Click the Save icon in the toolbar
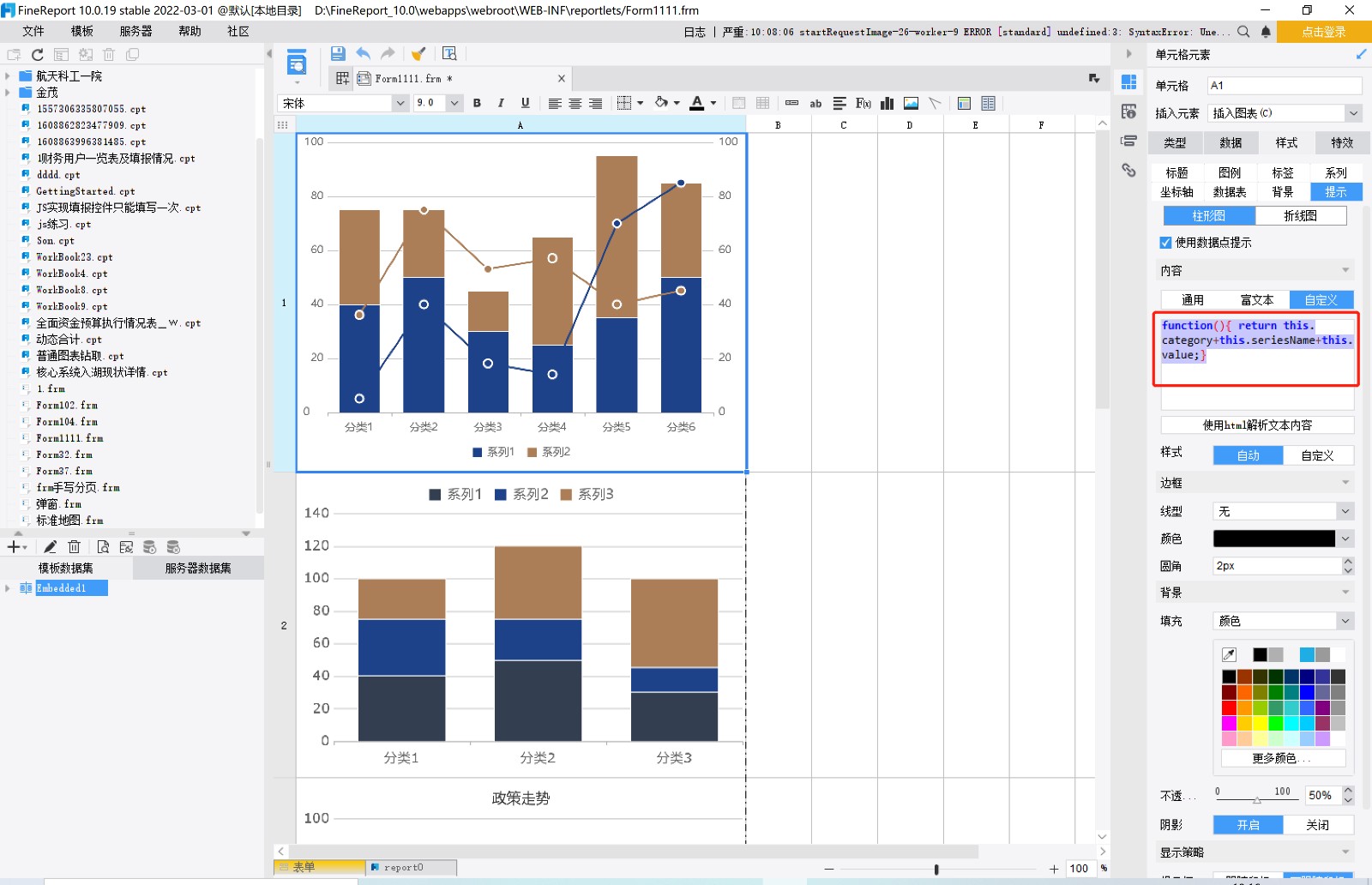Image resolution: width=1372 pixels, height=885 pixels. [x=338, y=53]
